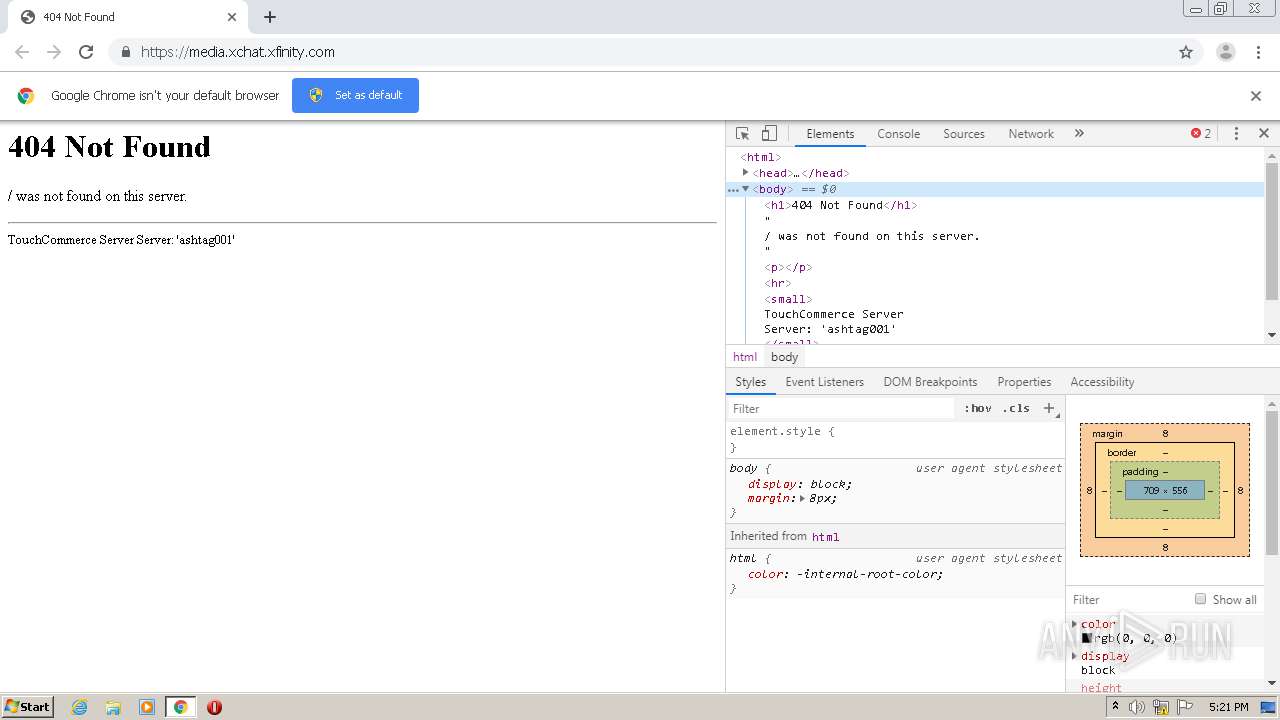Select the html breadcrumb
This screenshot has height=720, width=1280.
pyautogui.click(x=745, y=357)
